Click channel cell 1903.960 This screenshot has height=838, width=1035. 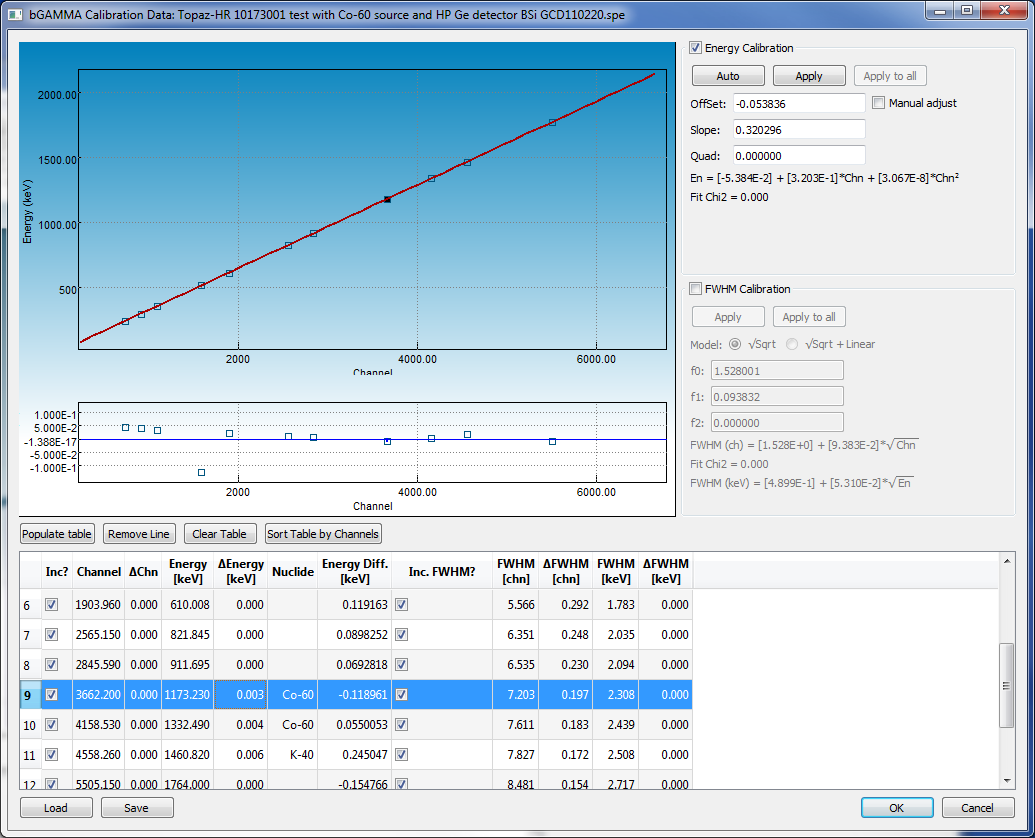click(x=98, y=604)
